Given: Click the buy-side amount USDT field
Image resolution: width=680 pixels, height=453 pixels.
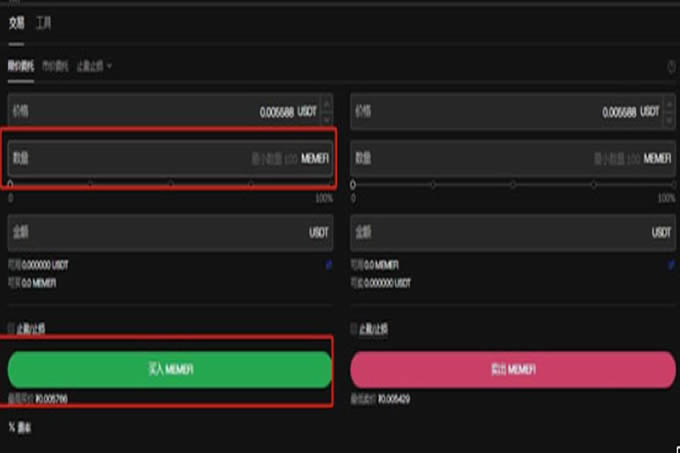Looking at the screenshot, I should coord(170,232).
